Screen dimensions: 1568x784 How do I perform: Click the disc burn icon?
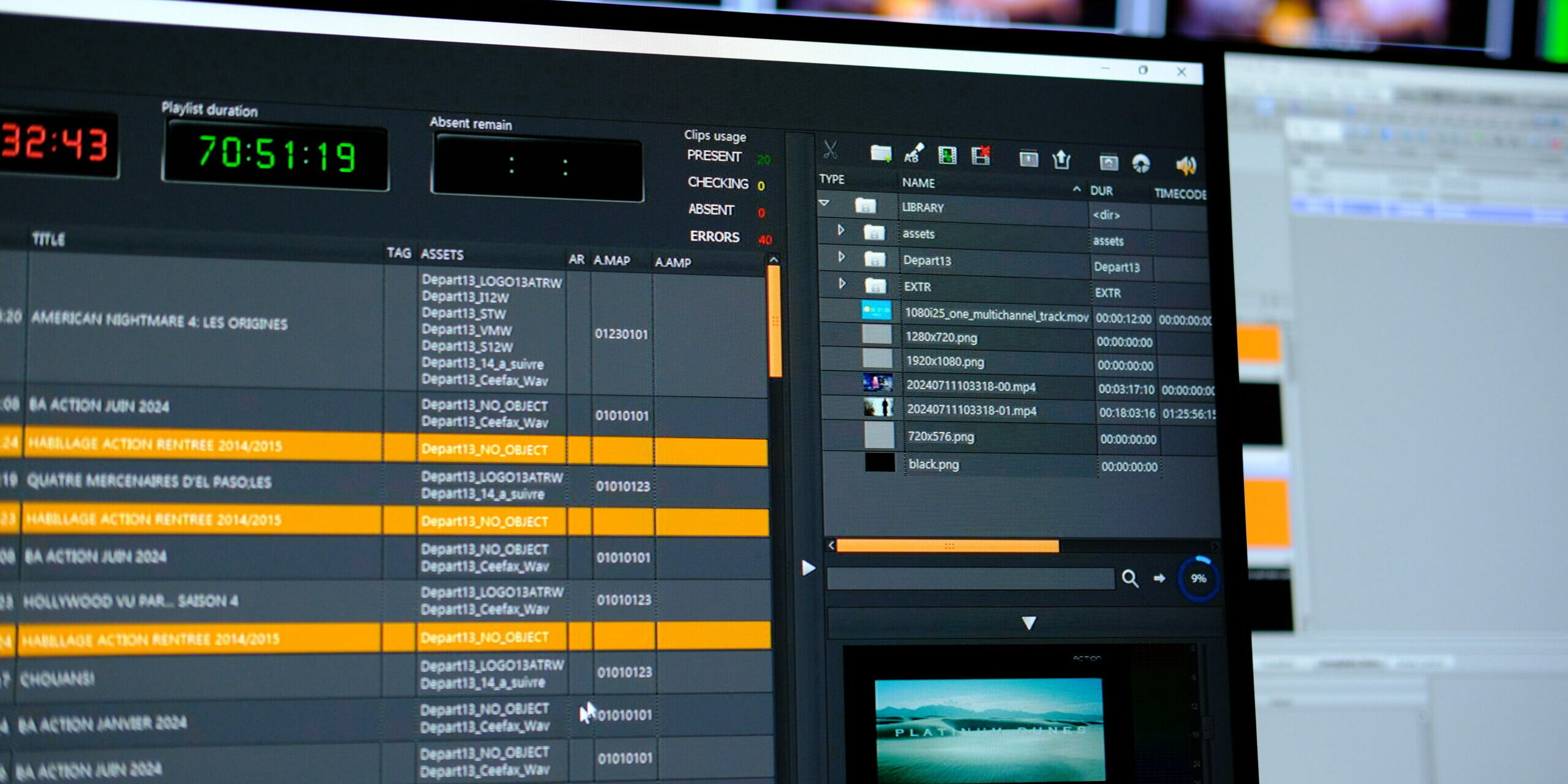click(x=1140, y=163)
